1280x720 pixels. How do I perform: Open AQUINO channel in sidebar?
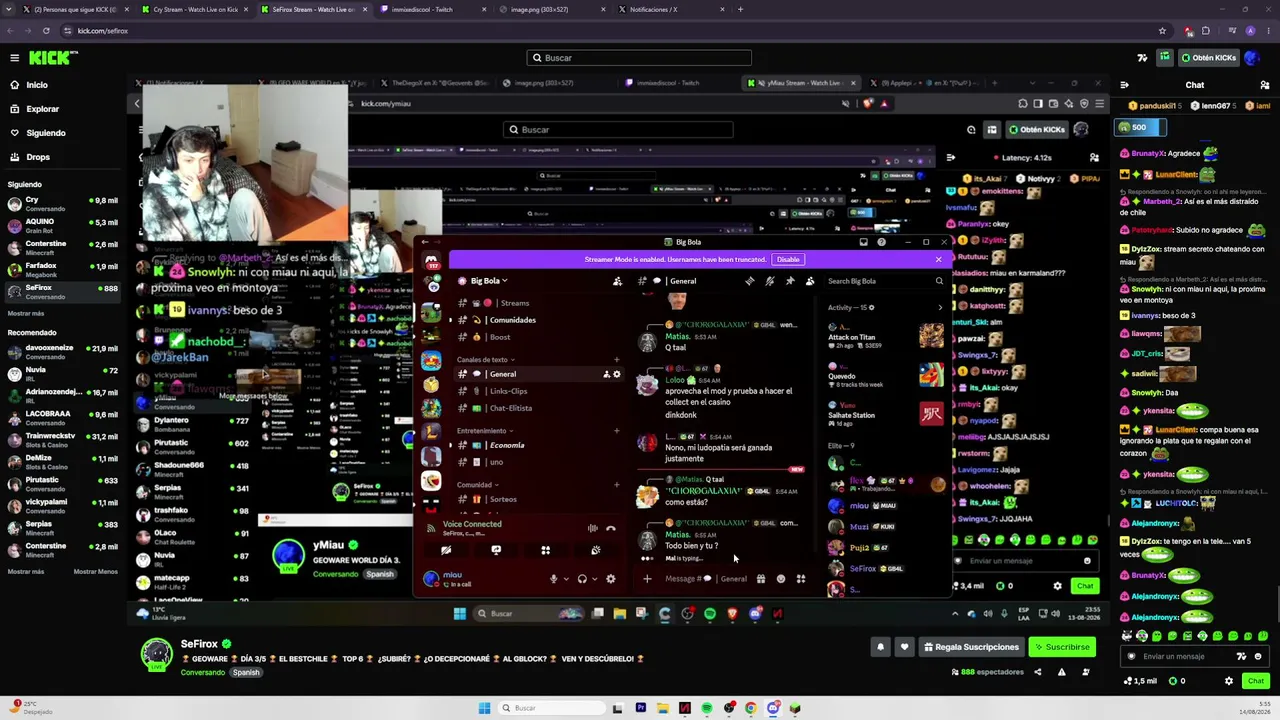(64, 226)
